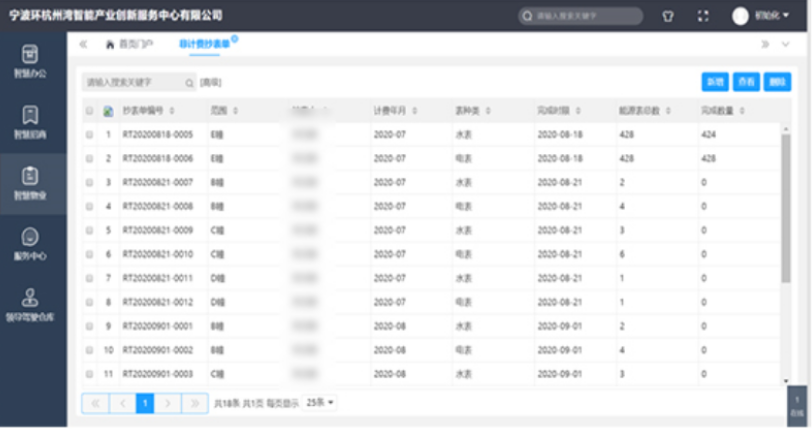This screenshot has width=812, height=429.
Task: Close the 计费抄表单 tab via its small x
Action: point(235,39)
